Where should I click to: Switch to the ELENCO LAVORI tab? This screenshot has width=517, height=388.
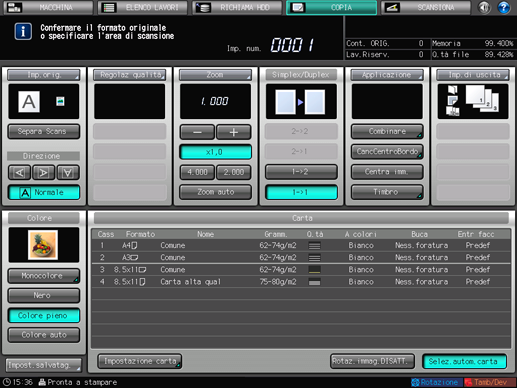142,7
